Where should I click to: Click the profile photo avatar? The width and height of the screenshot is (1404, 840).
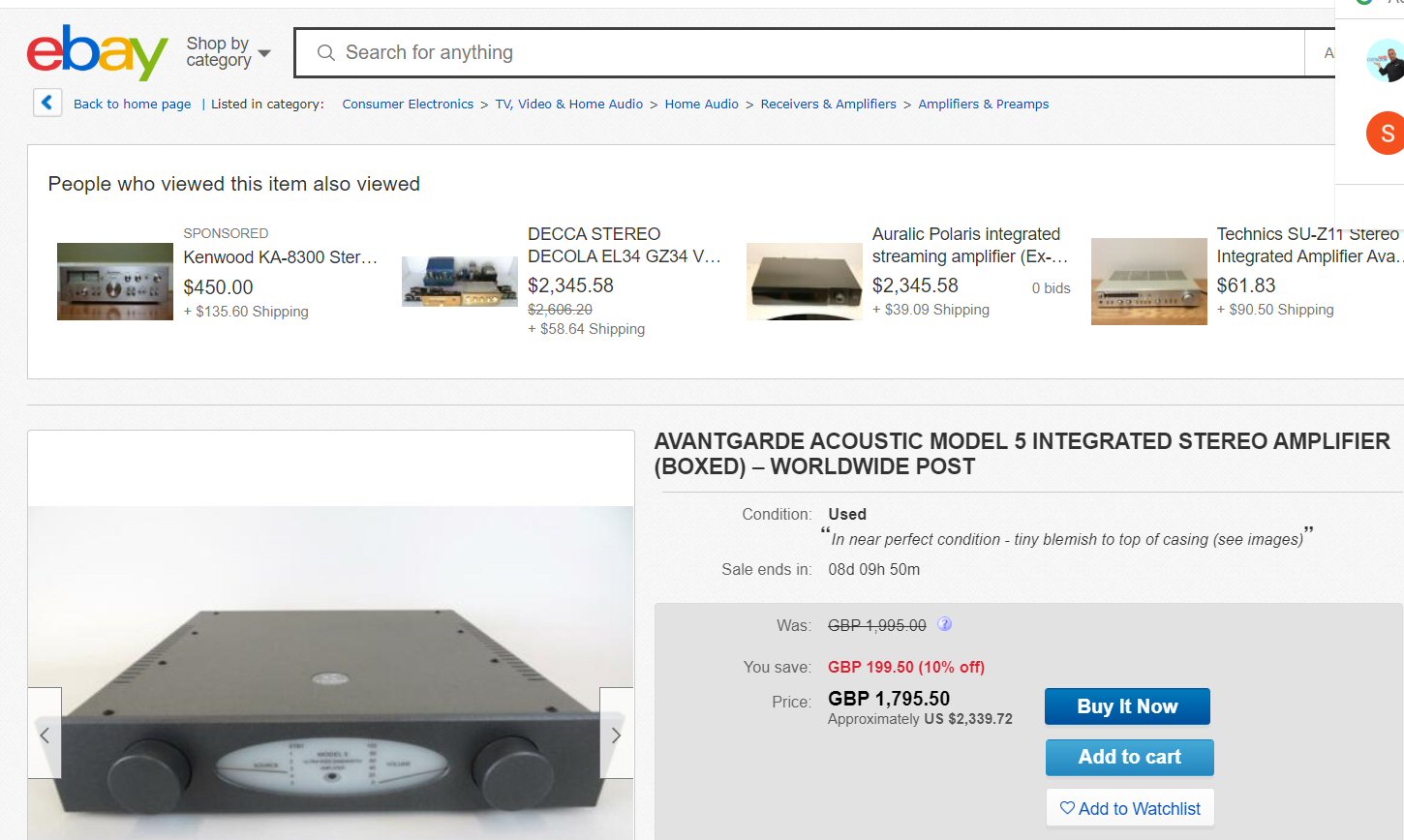pyautogui.click(x=1387, y=61)
